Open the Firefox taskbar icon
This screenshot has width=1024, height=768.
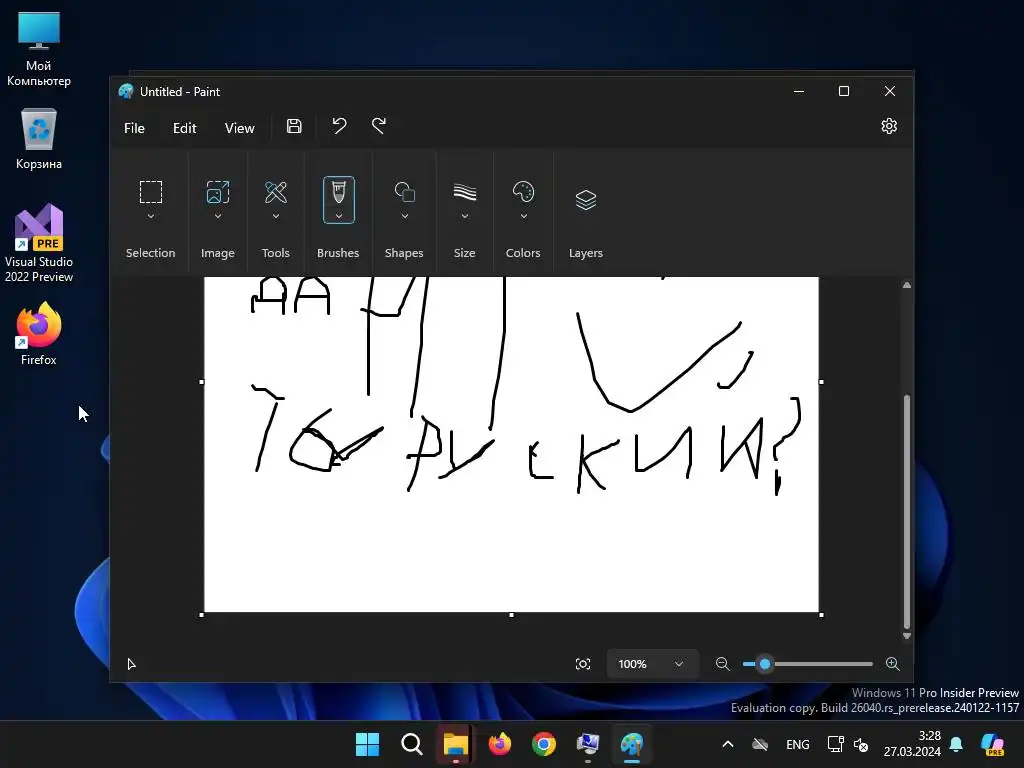pos(500,744)
